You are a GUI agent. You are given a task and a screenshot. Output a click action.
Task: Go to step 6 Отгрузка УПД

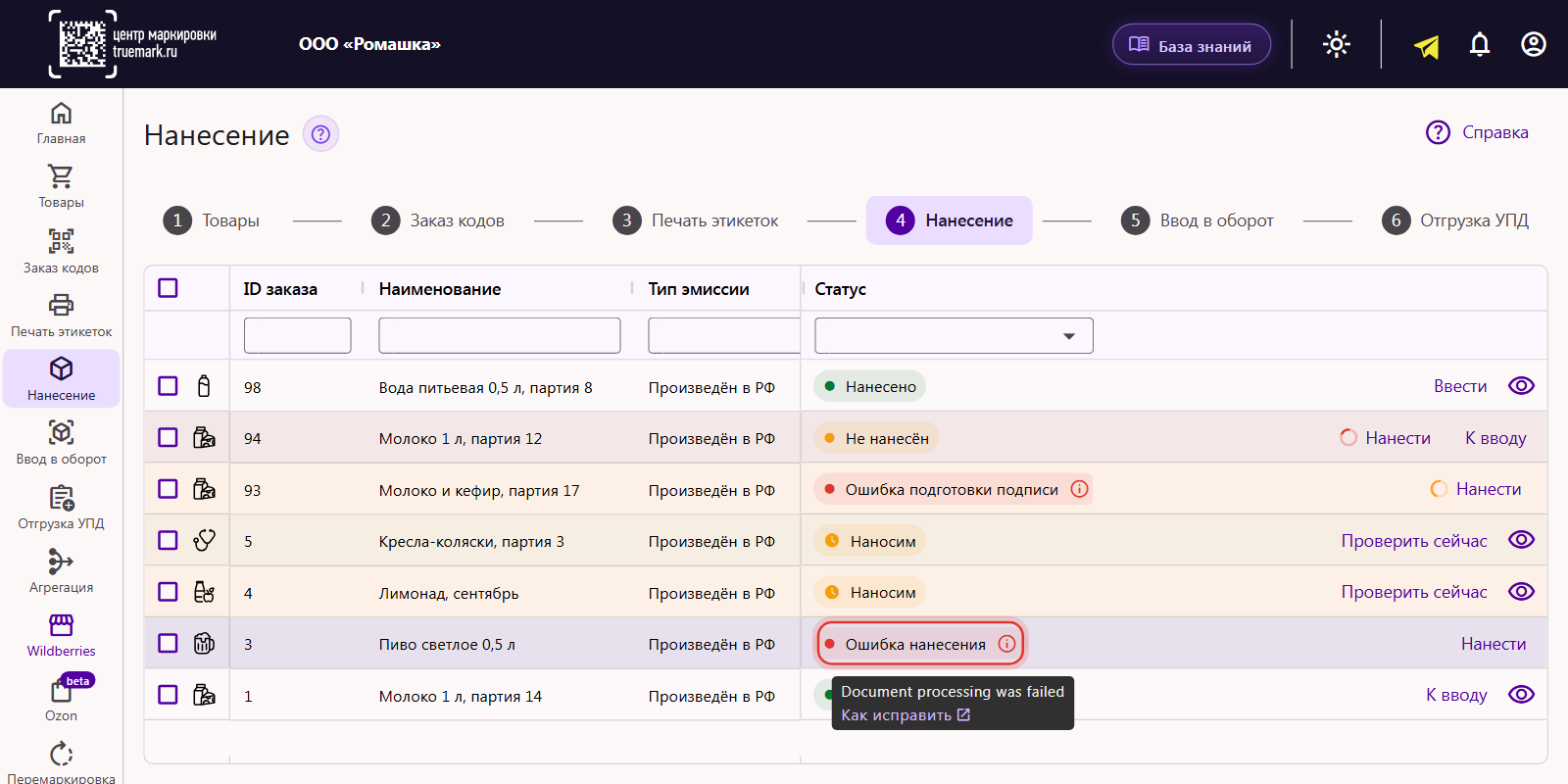coord(1455,220)
